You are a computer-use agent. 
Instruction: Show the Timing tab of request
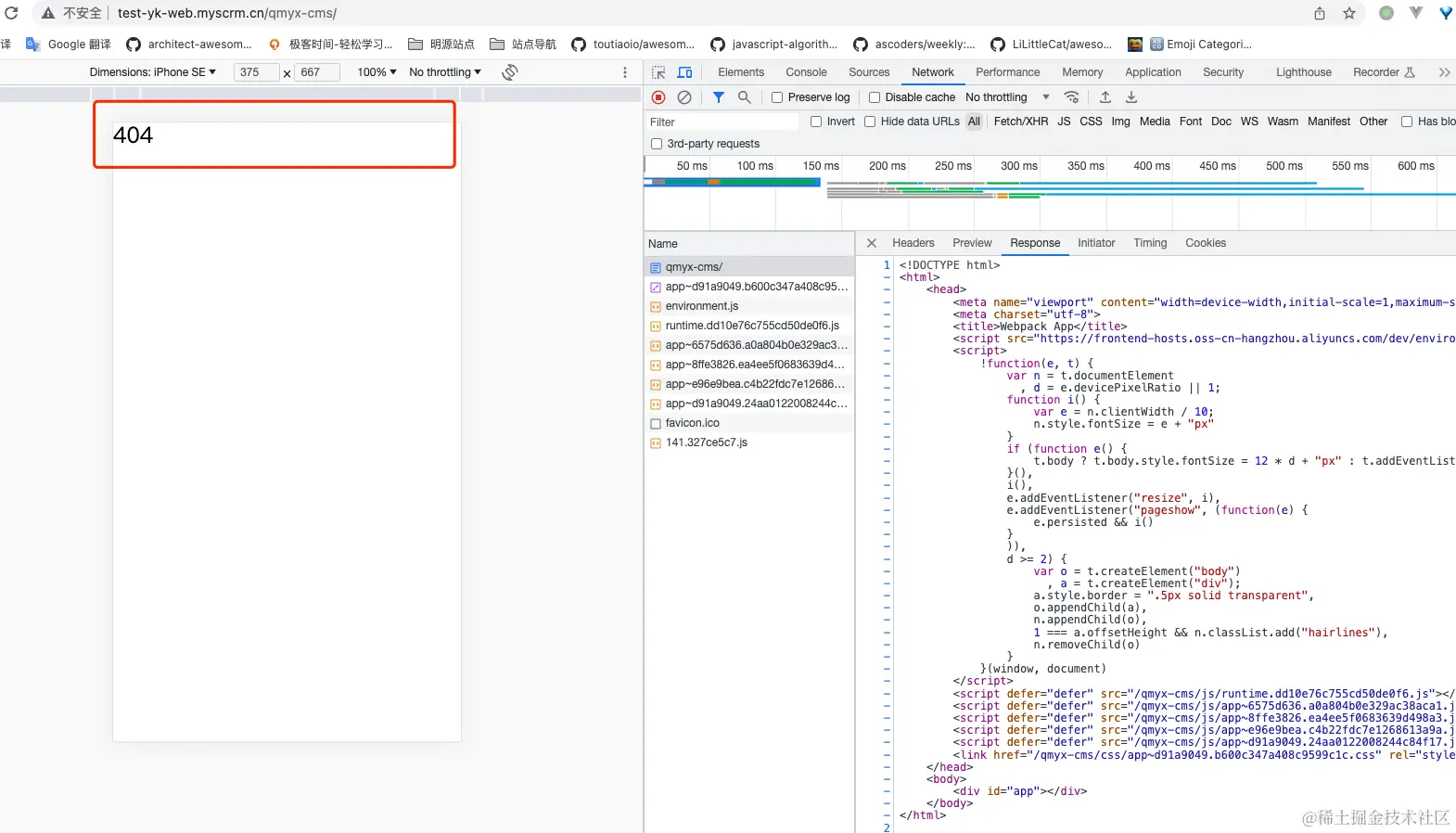[1150, 243]
